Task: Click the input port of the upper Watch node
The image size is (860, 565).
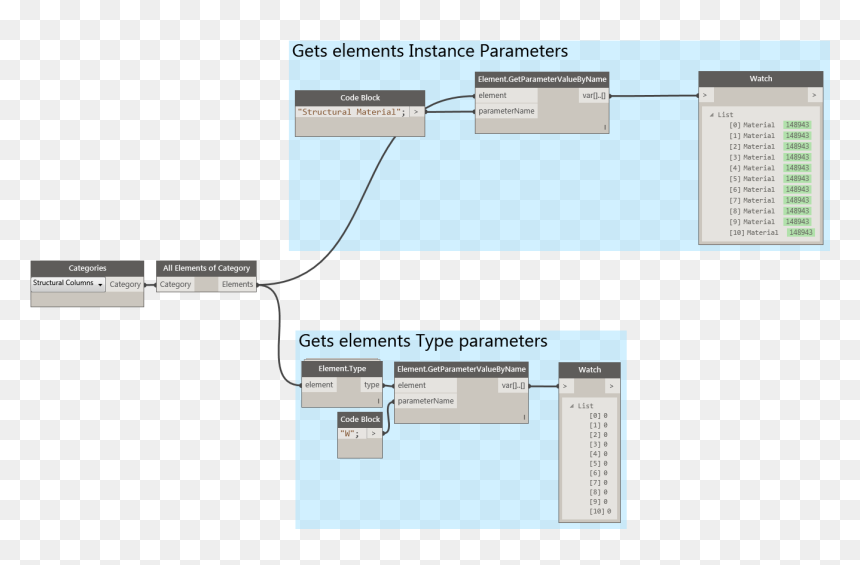Action: (x=706, y=95)
